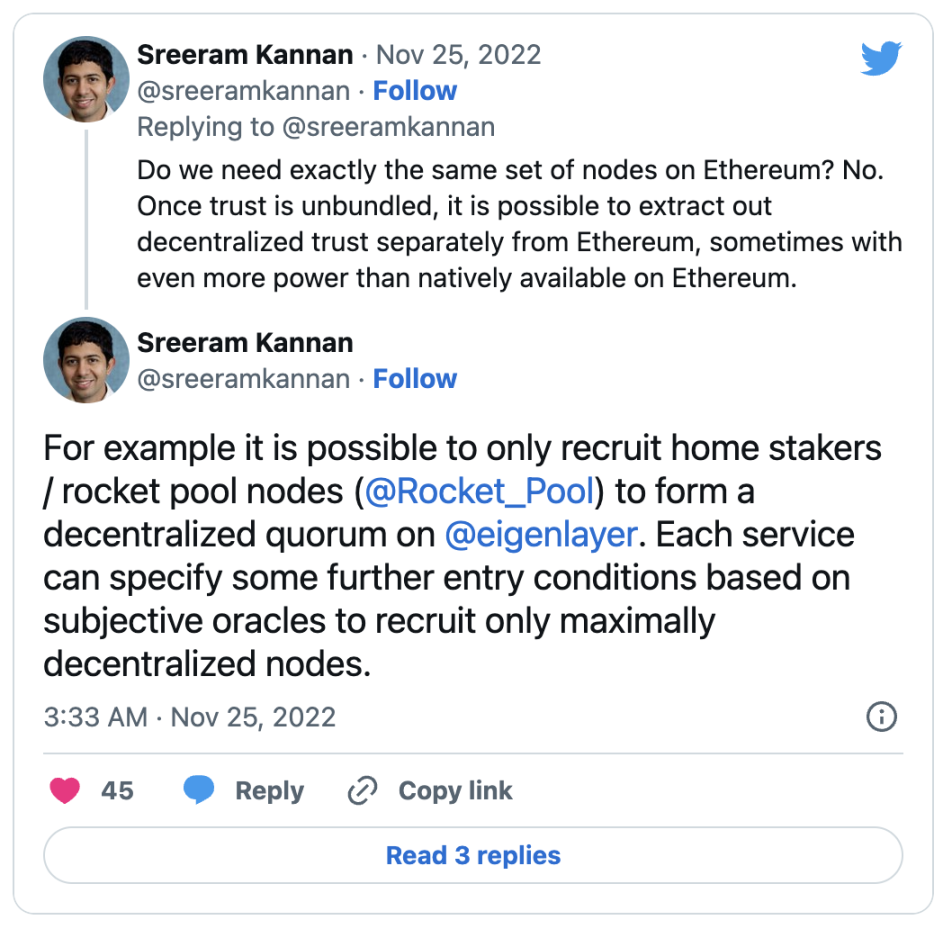This screenshot has width=952, height=929.
Task: Click the Replying to @sreeramkannan line
Action: tap(315, 128)
